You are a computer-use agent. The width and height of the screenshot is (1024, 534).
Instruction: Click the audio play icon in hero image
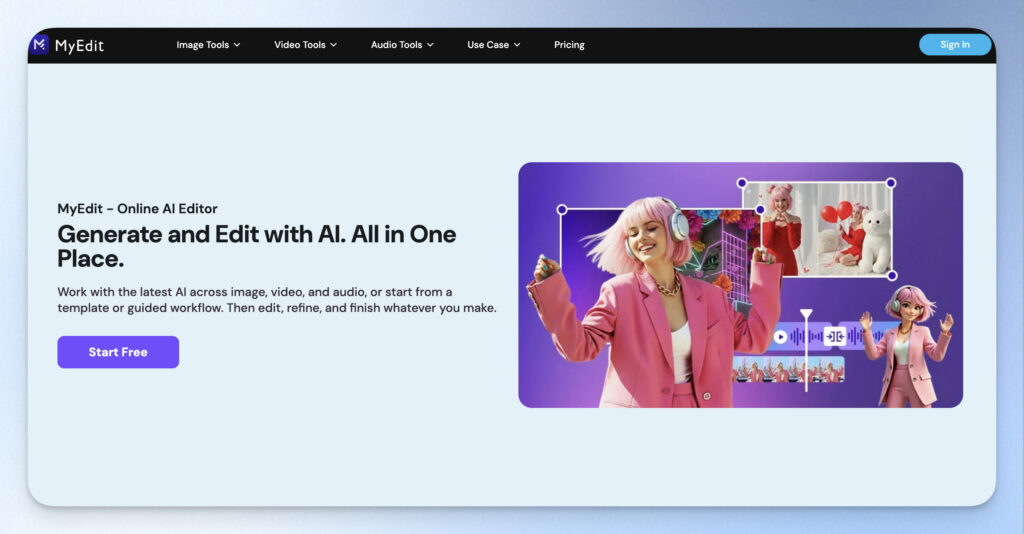coord(780,337)
